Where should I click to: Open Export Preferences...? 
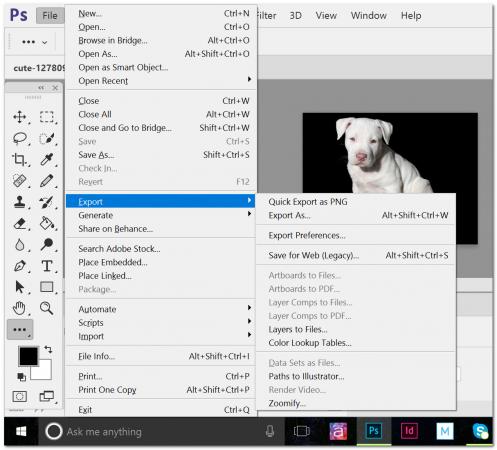coord(356,235)
